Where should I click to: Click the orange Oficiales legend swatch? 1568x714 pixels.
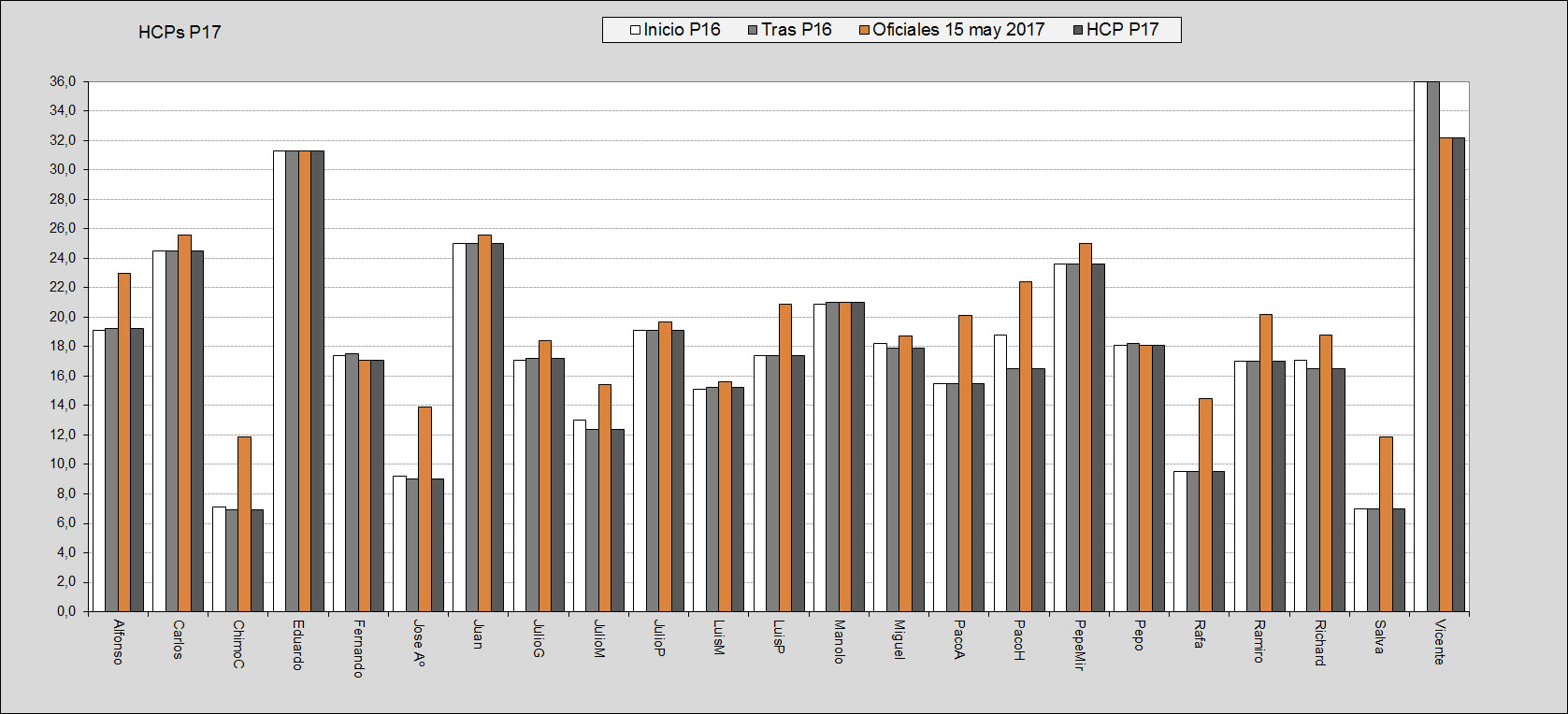coord(865,30)
